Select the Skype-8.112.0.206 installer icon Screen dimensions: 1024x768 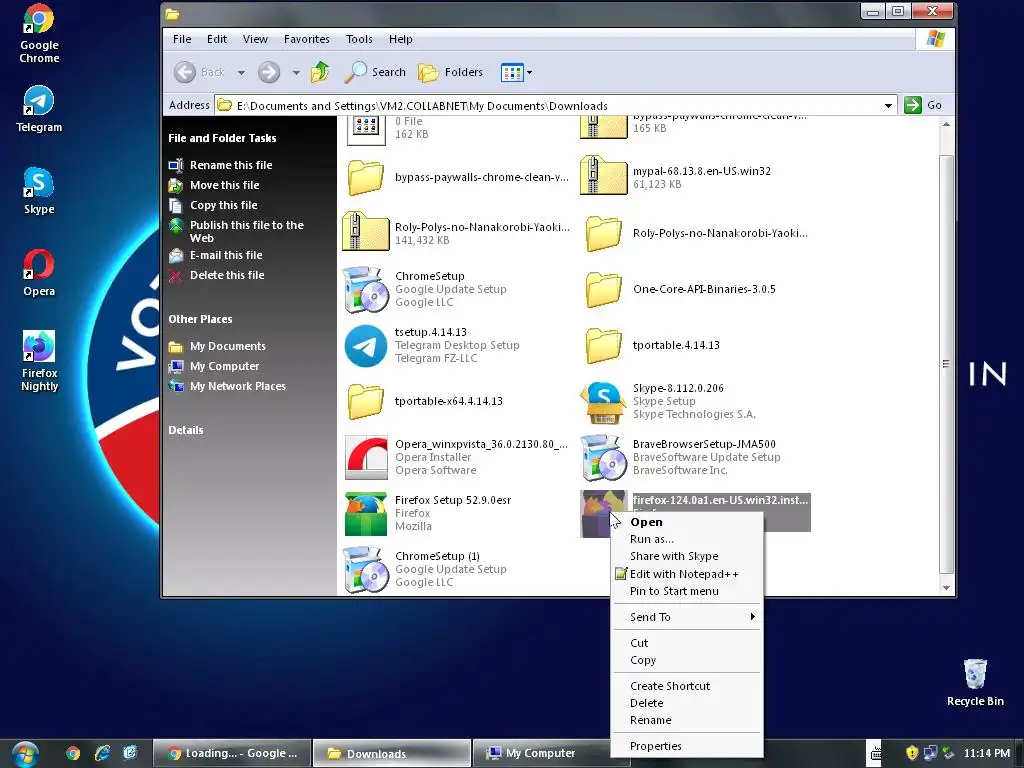coord(603,402)
